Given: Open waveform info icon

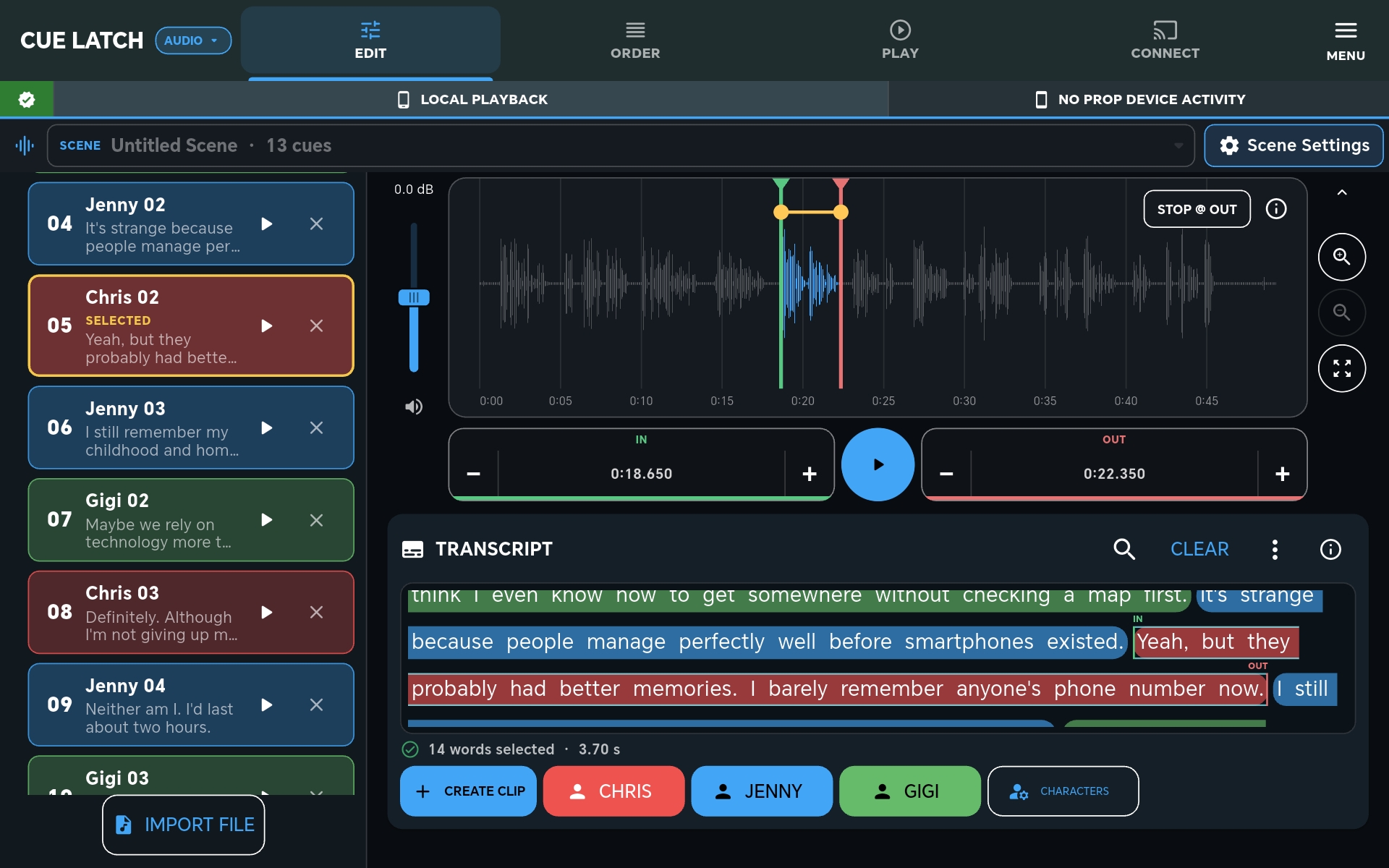Looking at the screenshot, I should click(x=1276, y=209).
